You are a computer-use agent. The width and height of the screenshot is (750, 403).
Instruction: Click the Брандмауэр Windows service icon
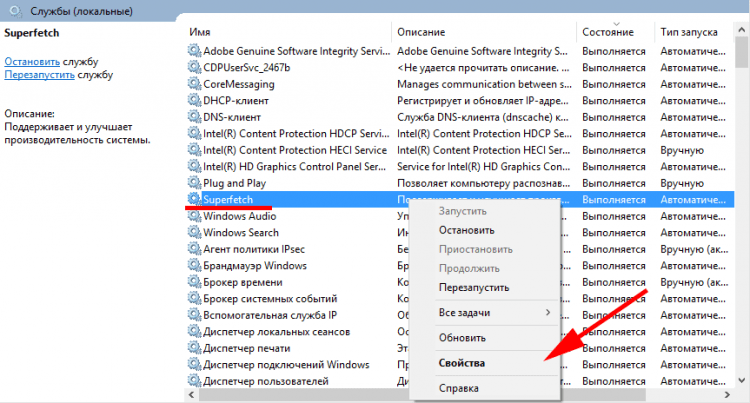coord(194,265)
